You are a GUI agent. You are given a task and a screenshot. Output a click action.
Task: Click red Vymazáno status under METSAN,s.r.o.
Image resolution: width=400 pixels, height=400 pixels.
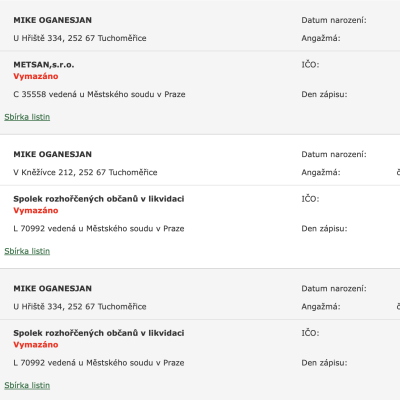tap(36, 76)
